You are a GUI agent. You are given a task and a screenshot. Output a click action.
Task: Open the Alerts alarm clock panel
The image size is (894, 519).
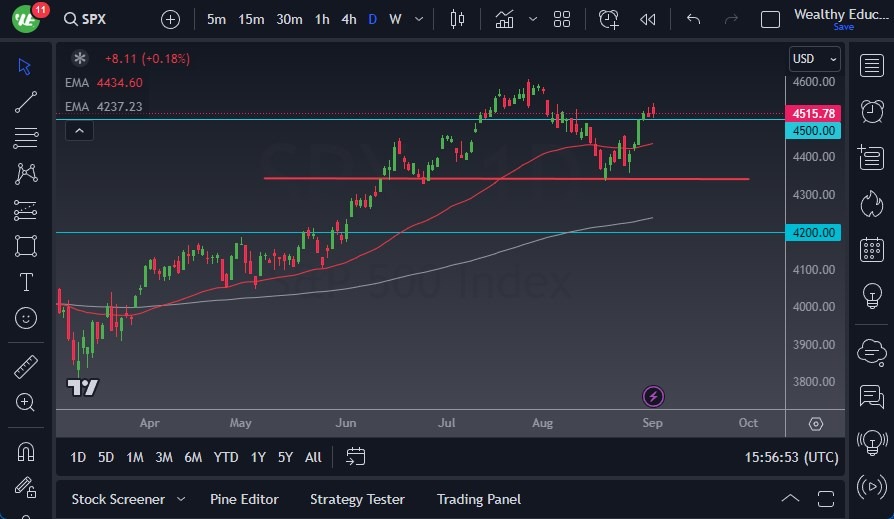pyautogui.click(x=871, y=110)
